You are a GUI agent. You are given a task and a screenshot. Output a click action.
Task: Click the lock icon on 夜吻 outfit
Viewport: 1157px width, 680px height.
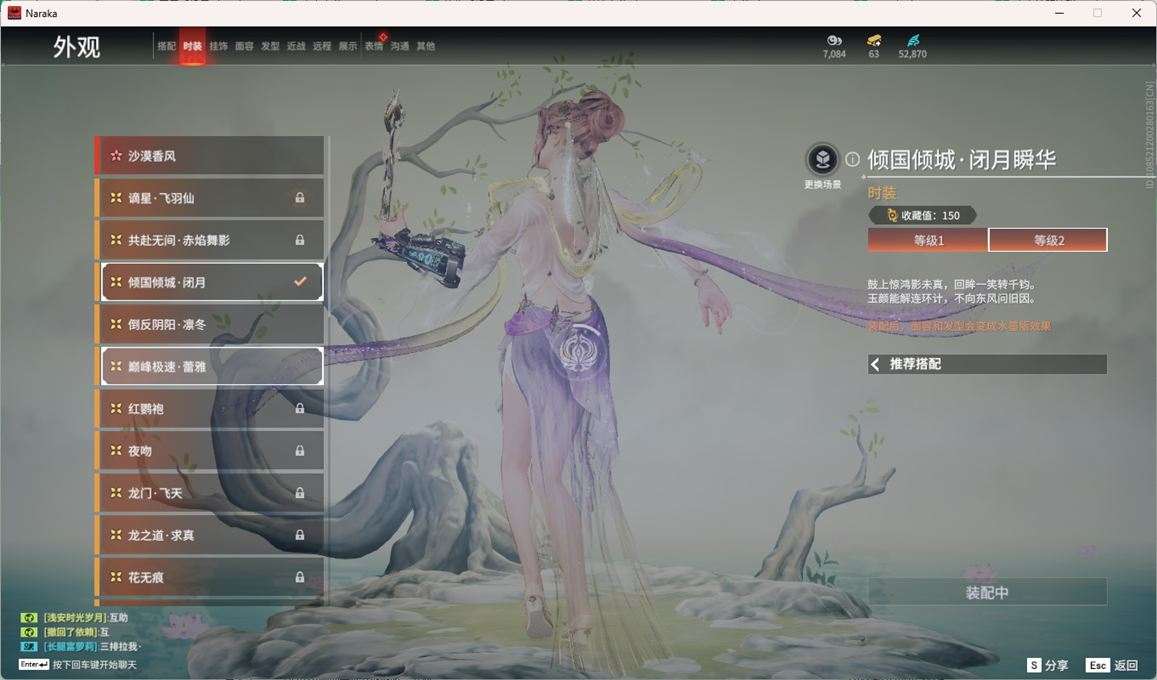coord(299,450)
